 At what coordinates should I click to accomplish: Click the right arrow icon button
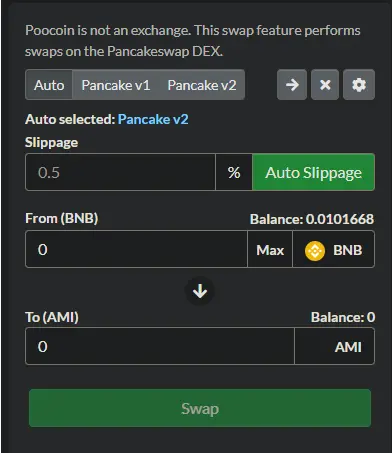[292, 85]
